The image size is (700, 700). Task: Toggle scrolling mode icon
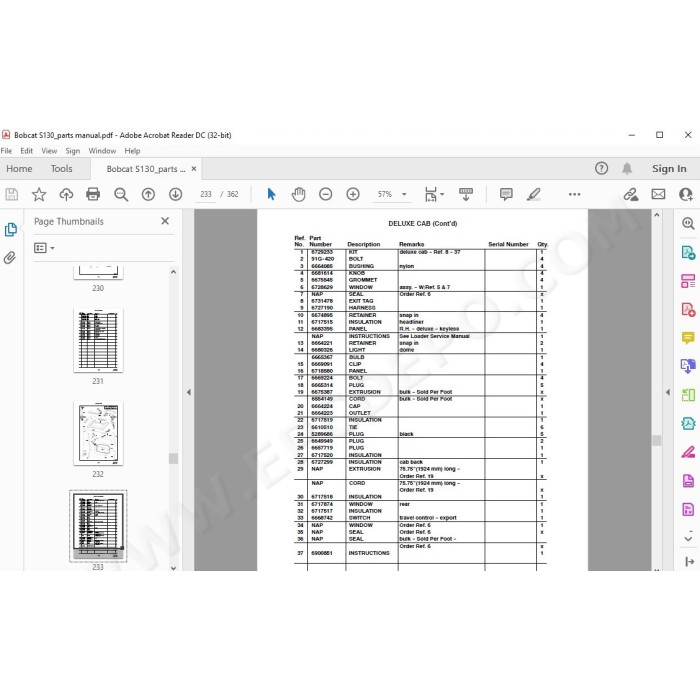coord(466,194)
